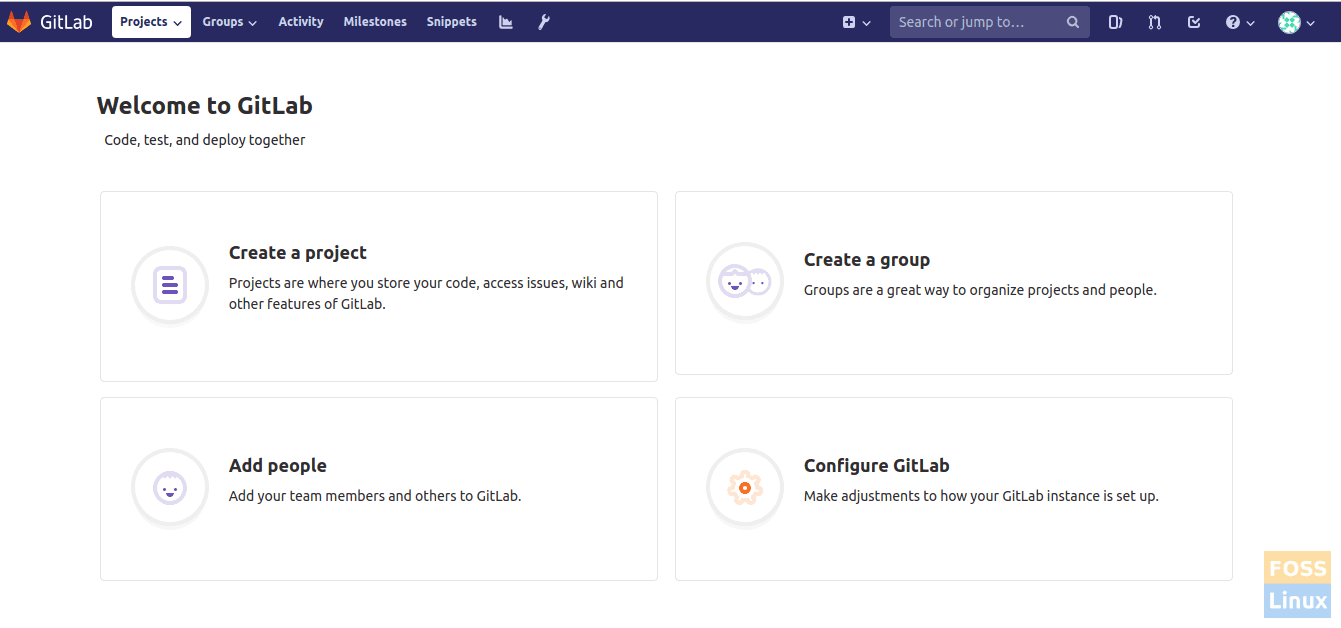1341x628 pixels.
Task: Expand the chevron beside the plus icon
Action: pos(866,23)
